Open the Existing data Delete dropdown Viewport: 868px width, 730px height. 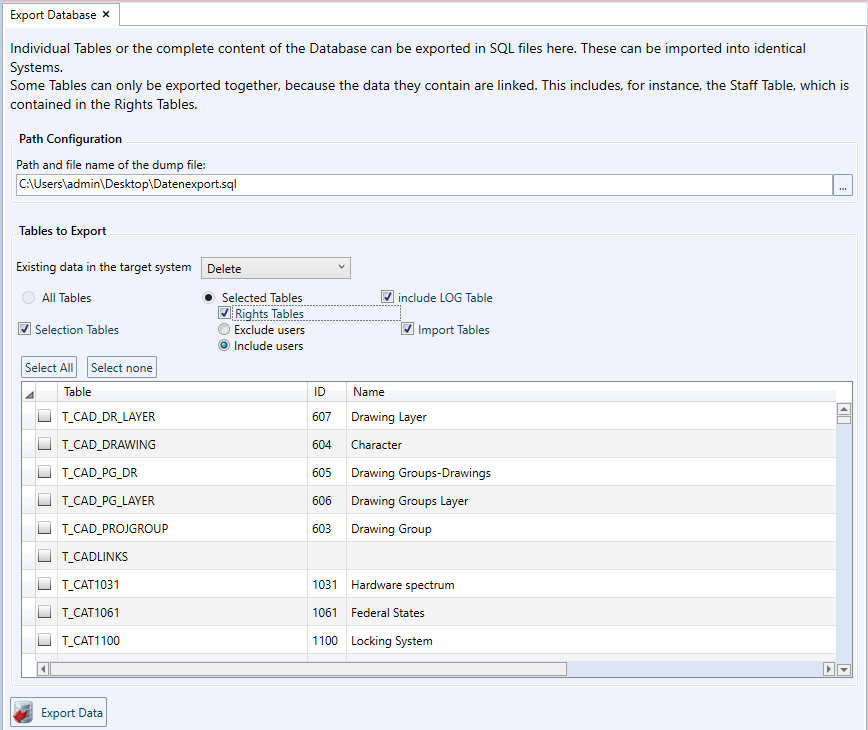click(x=276, y=268)
